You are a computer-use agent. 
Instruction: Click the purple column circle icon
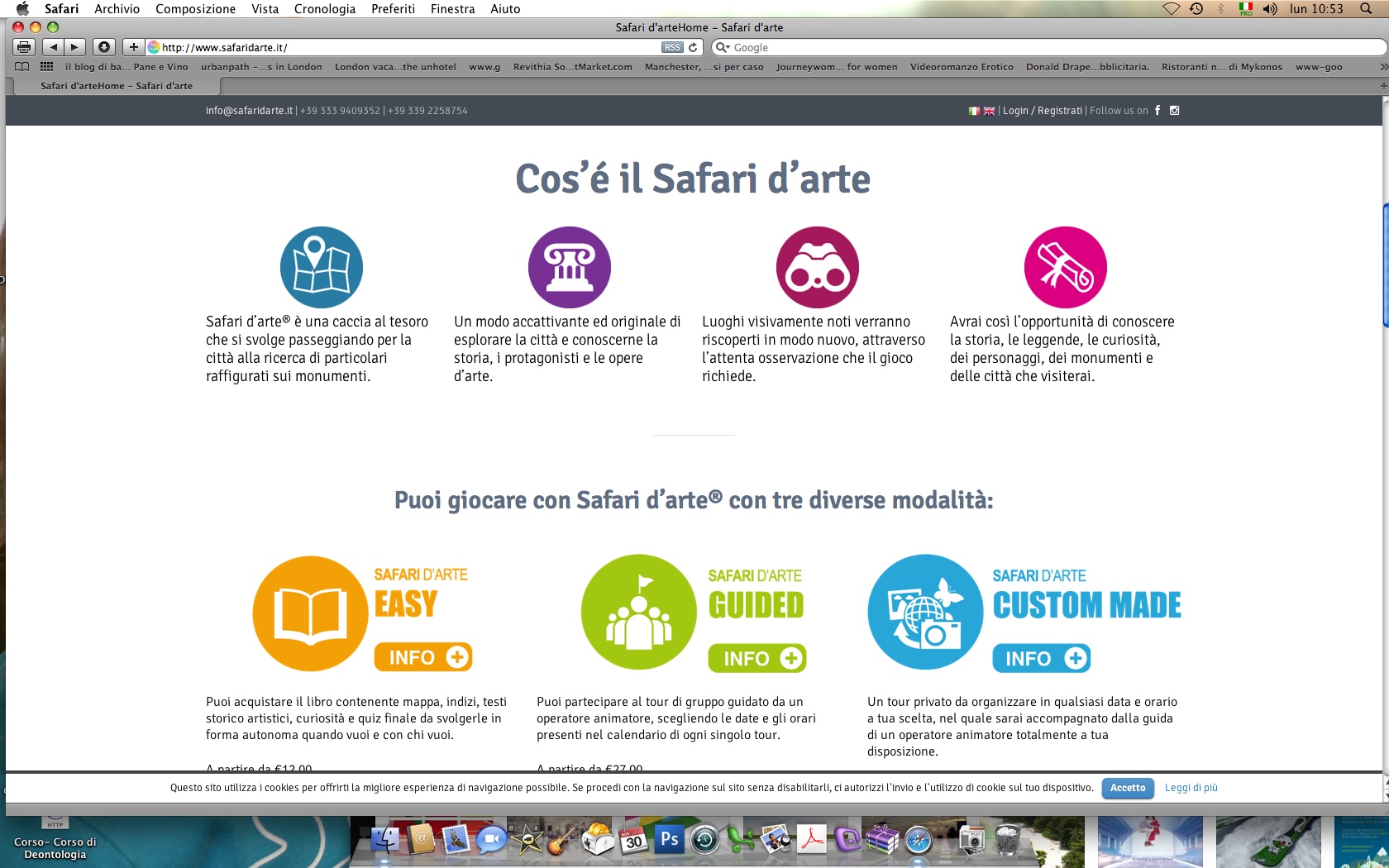point(570,267)
